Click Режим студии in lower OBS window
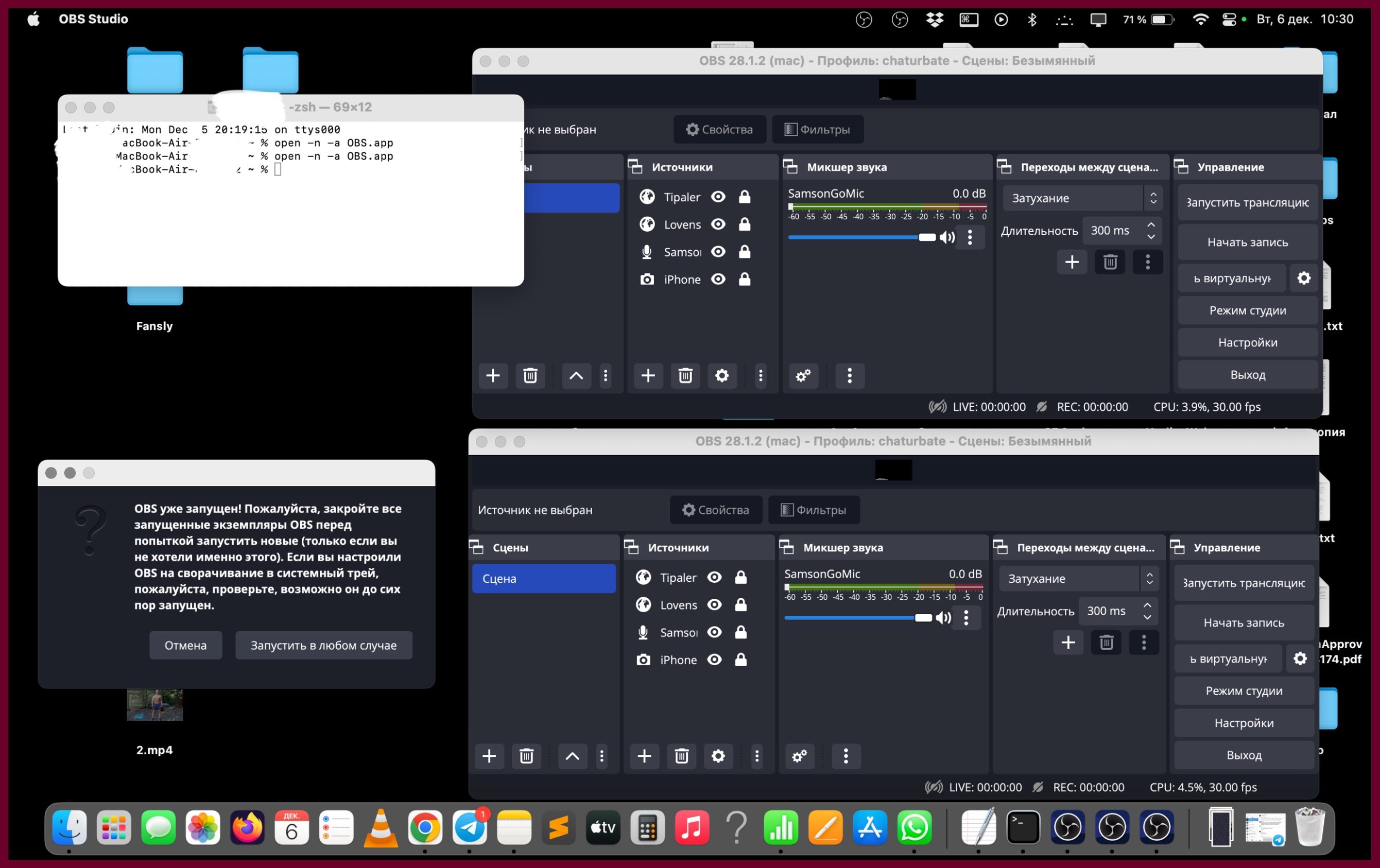 pos(1244,690)
